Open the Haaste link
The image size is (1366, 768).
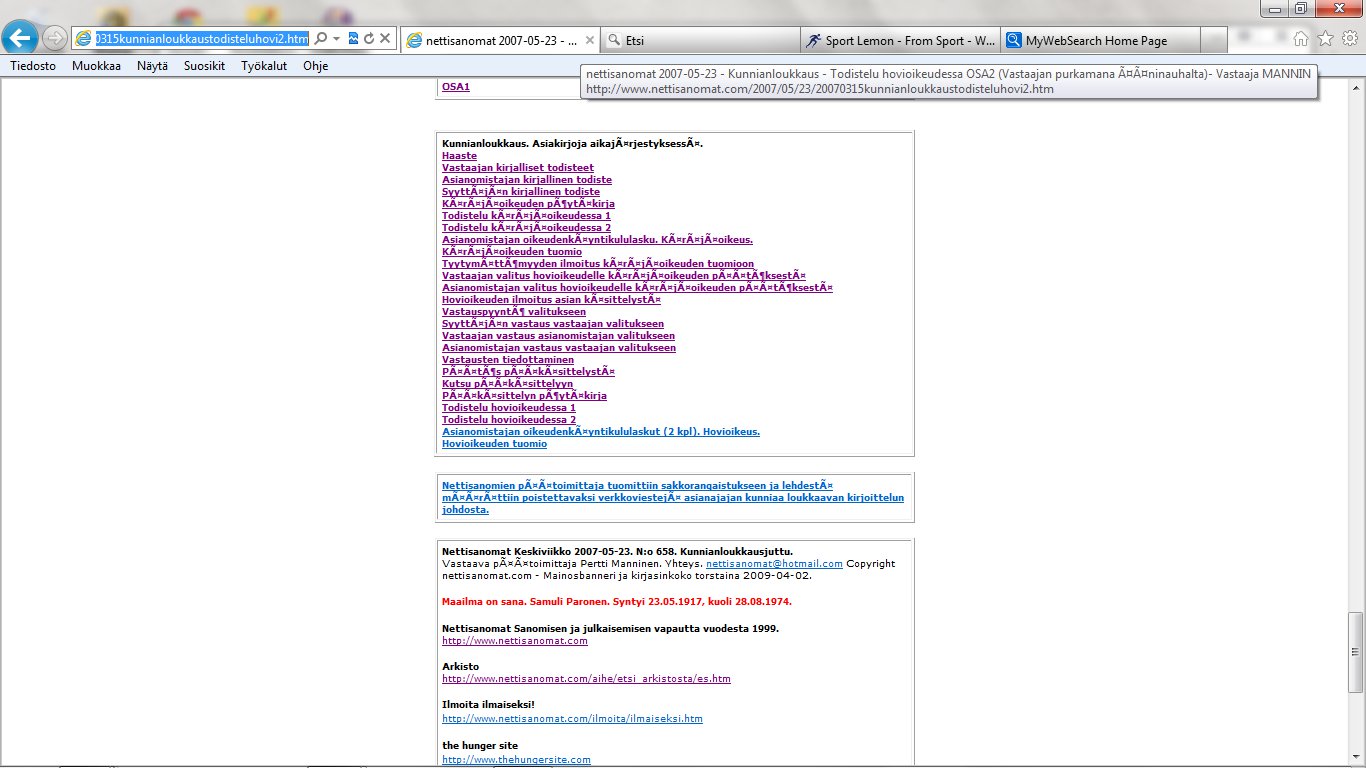pyautogui.click(x=459, y=156)
